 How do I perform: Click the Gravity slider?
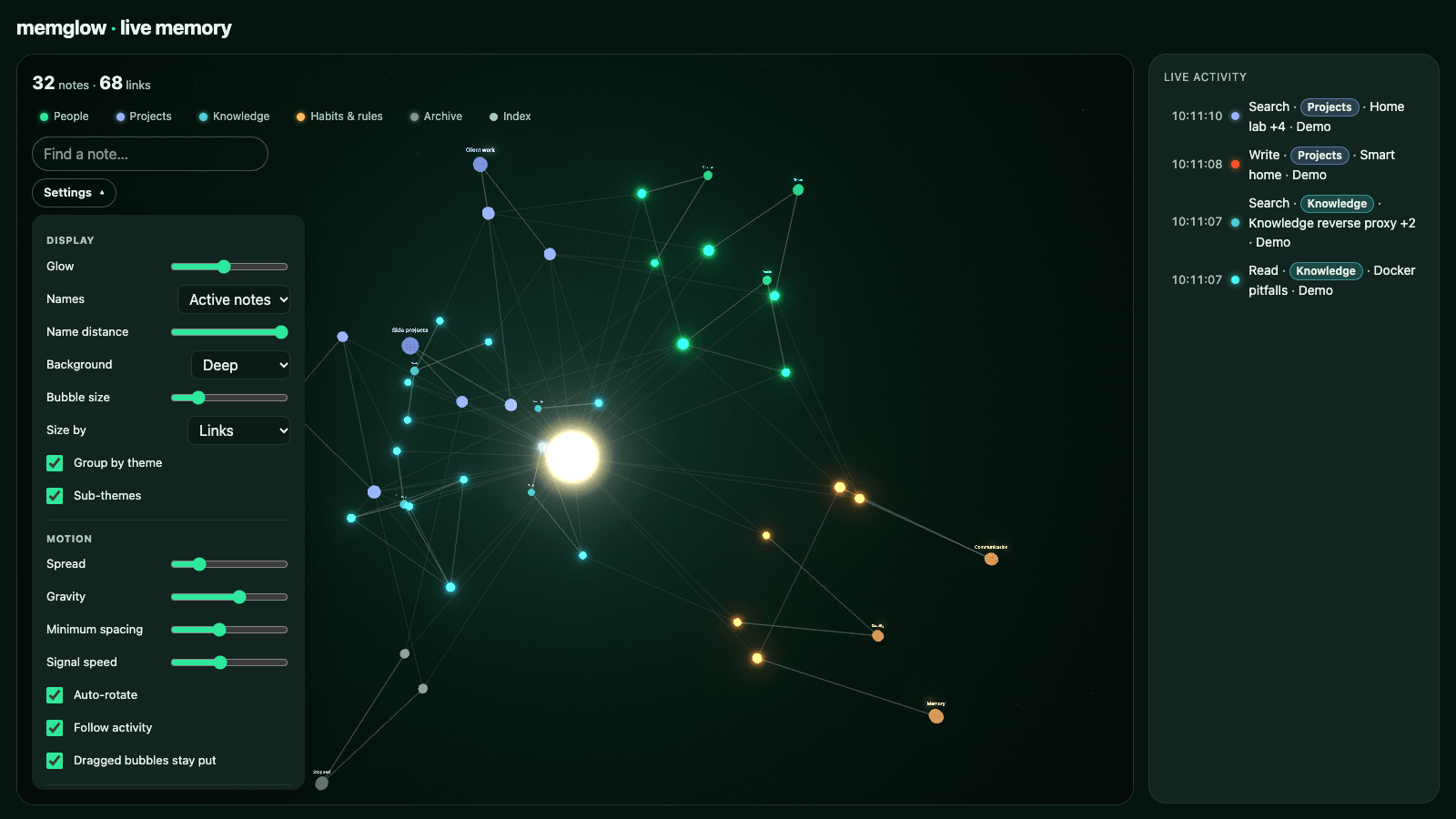tap(229, 597)
